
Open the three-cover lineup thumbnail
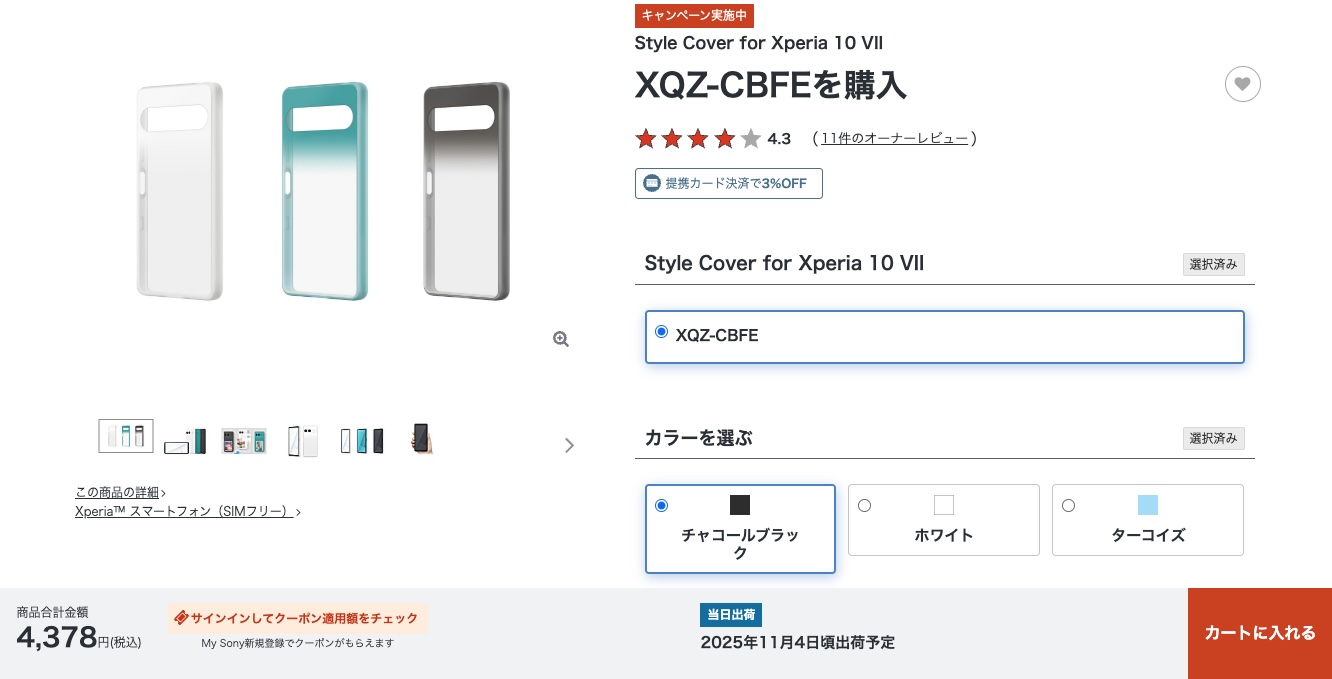point(126,436)
